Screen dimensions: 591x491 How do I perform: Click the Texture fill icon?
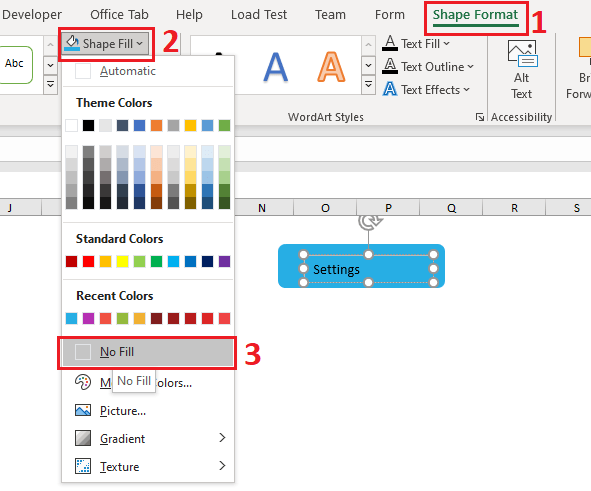pyautogui.click(x=83, y=466)
